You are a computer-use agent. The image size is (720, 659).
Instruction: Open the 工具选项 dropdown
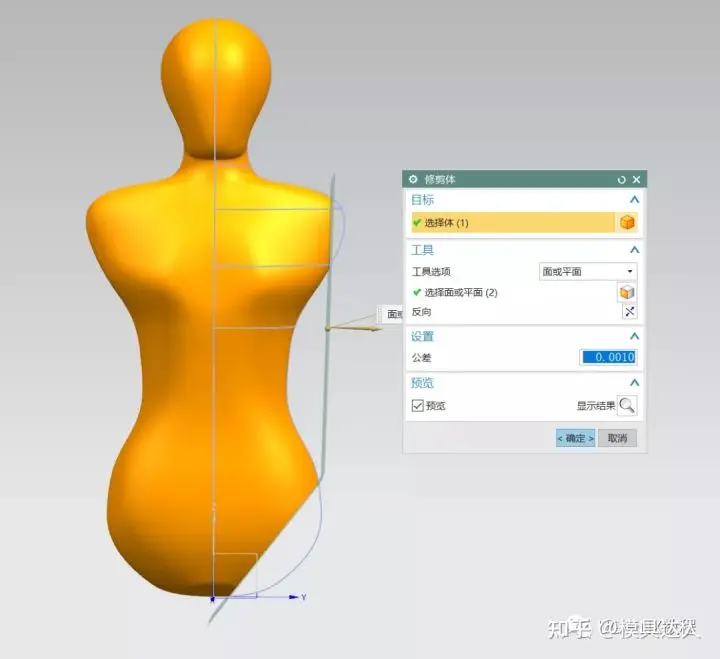587,271
